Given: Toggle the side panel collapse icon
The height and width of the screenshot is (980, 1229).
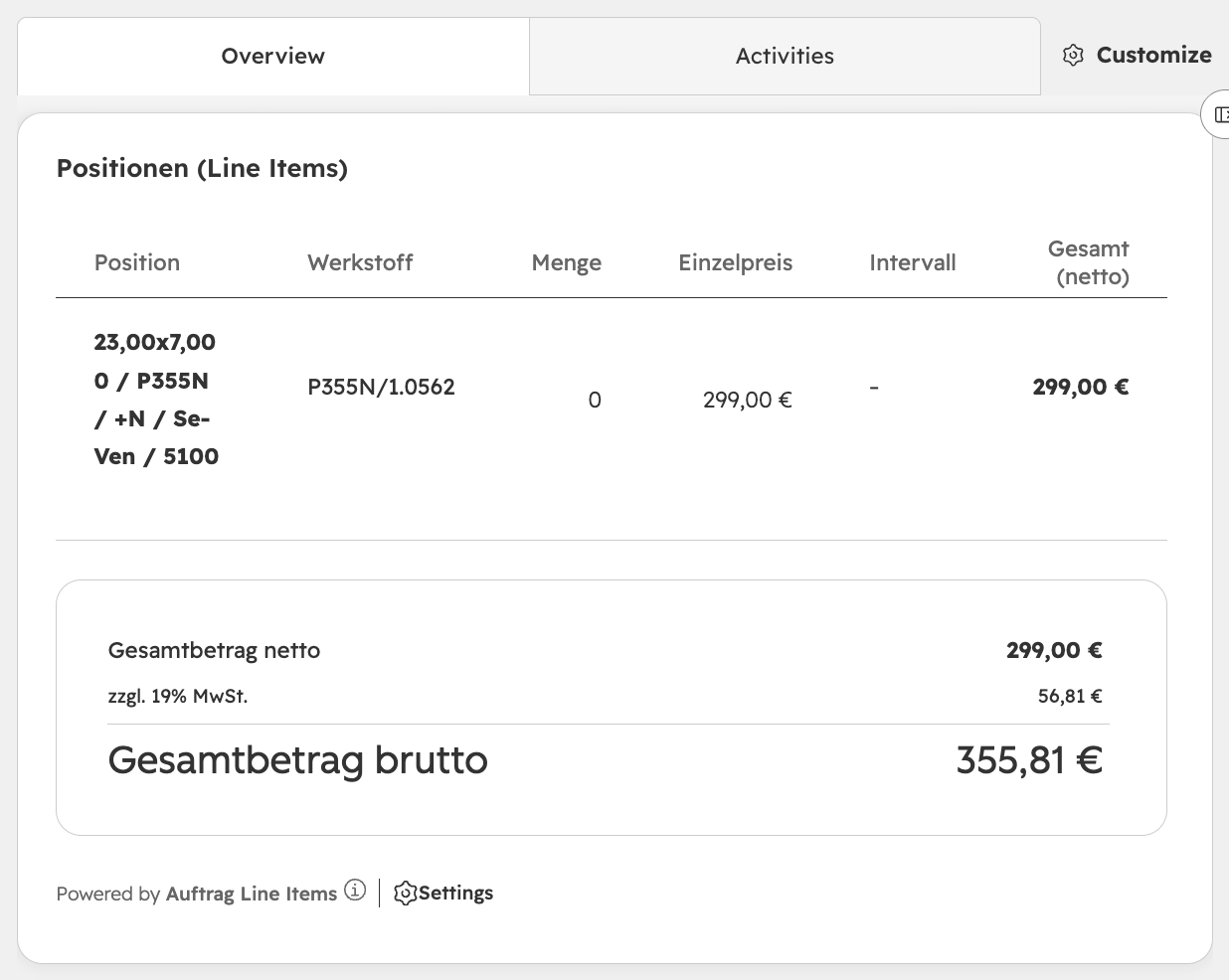Looking at the screenshot, I should 1220,114.
